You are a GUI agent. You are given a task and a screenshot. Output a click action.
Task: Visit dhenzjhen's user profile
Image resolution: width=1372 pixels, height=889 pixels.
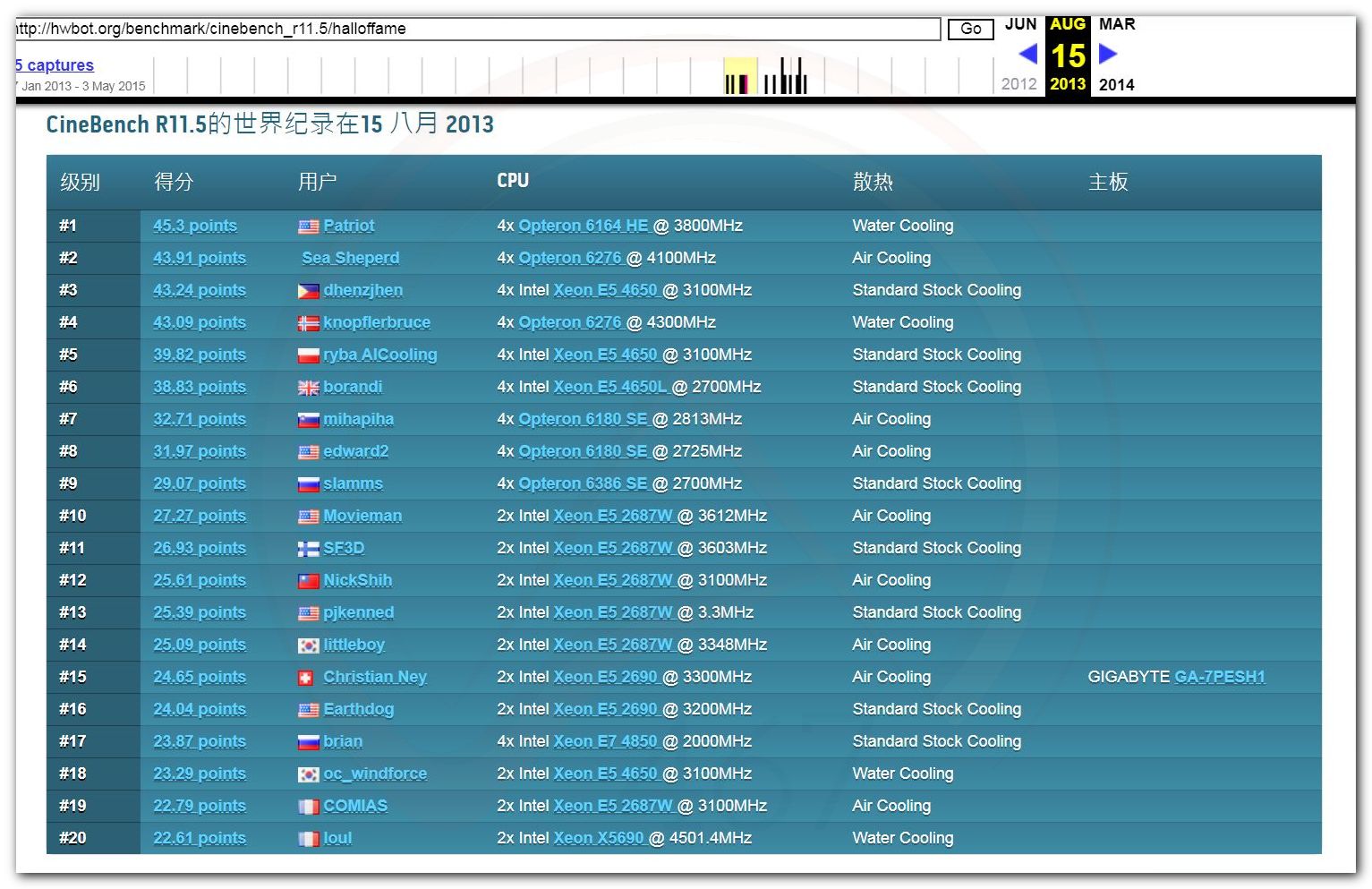(x=363, y=290)
